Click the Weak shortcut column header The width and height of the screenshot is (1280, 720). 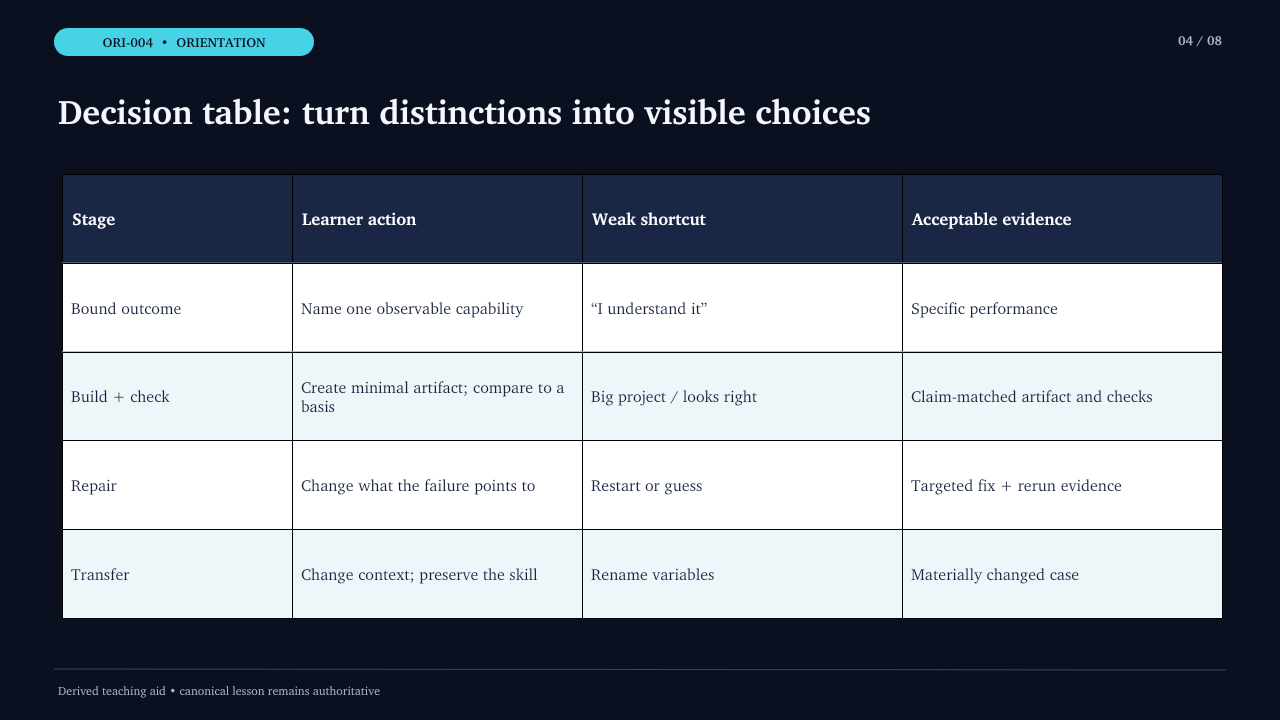(x=743, y=219)
